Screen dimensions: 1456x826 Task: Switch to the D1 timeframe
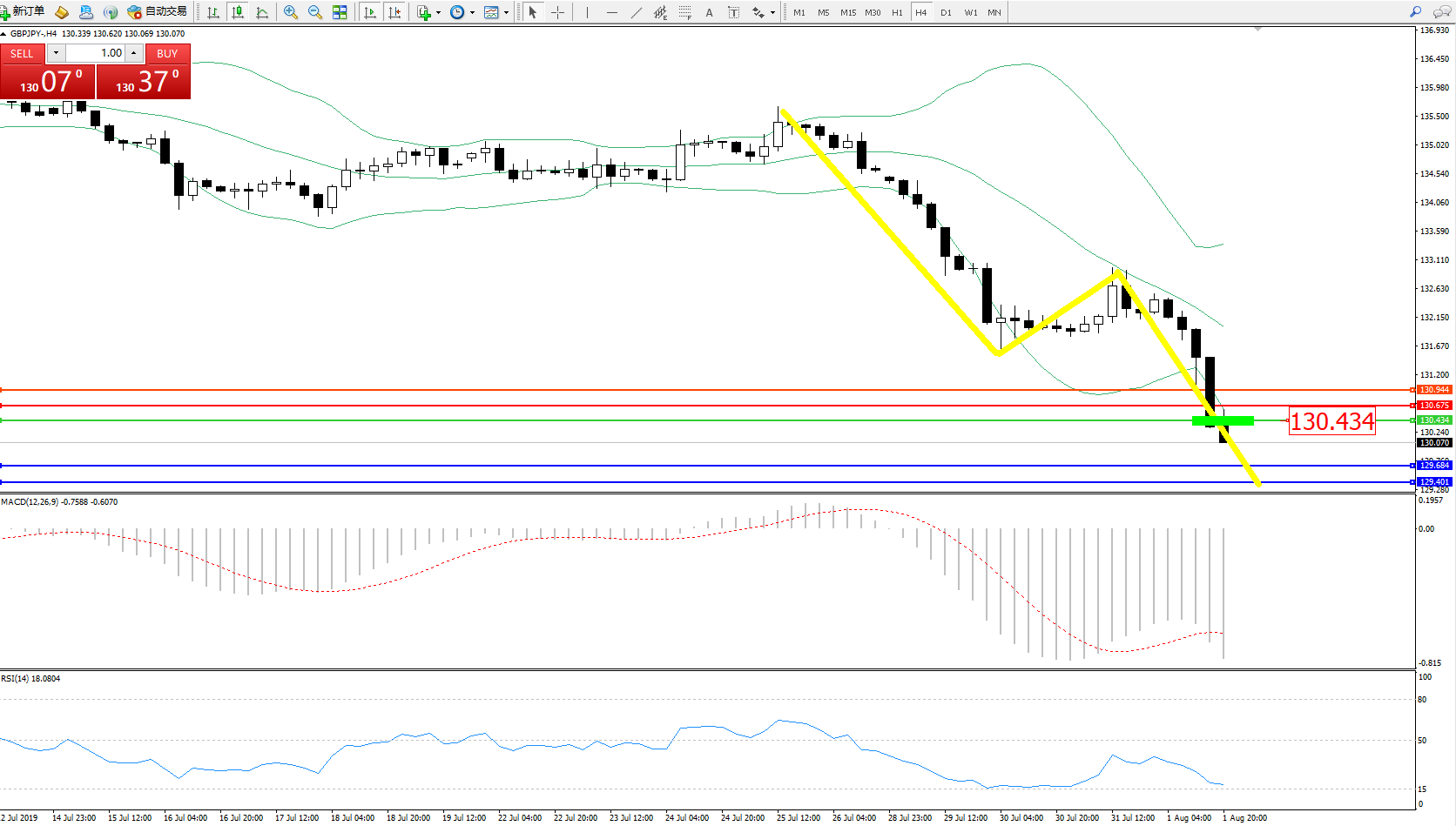pos(946,12)
